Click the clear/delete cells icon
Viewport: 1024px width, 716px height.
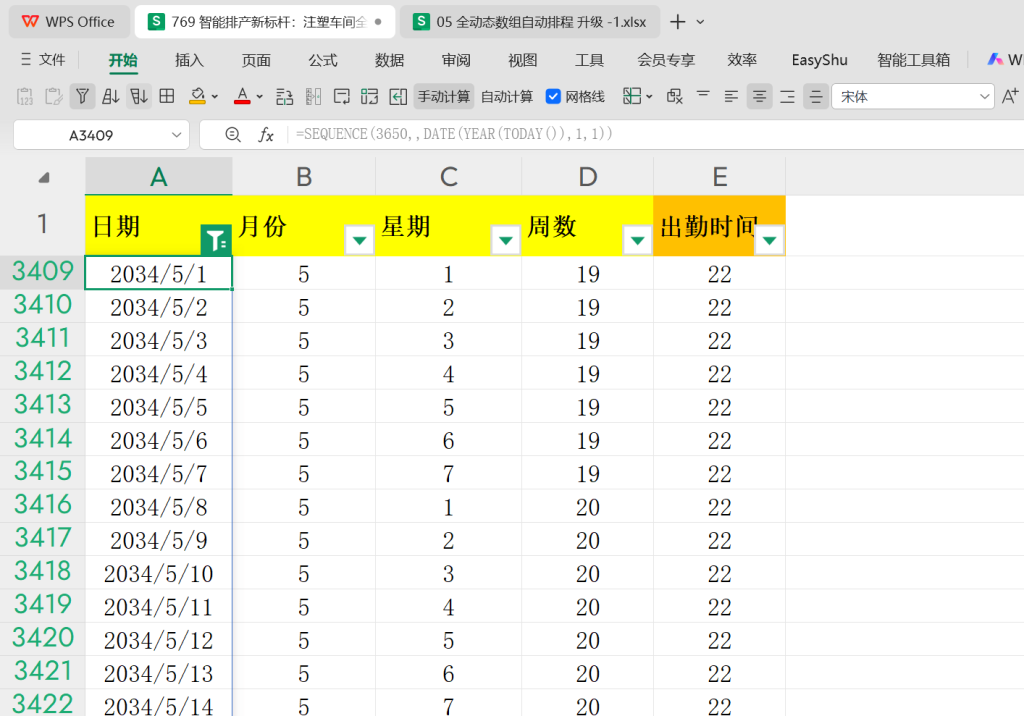click(x=675, y=97)
